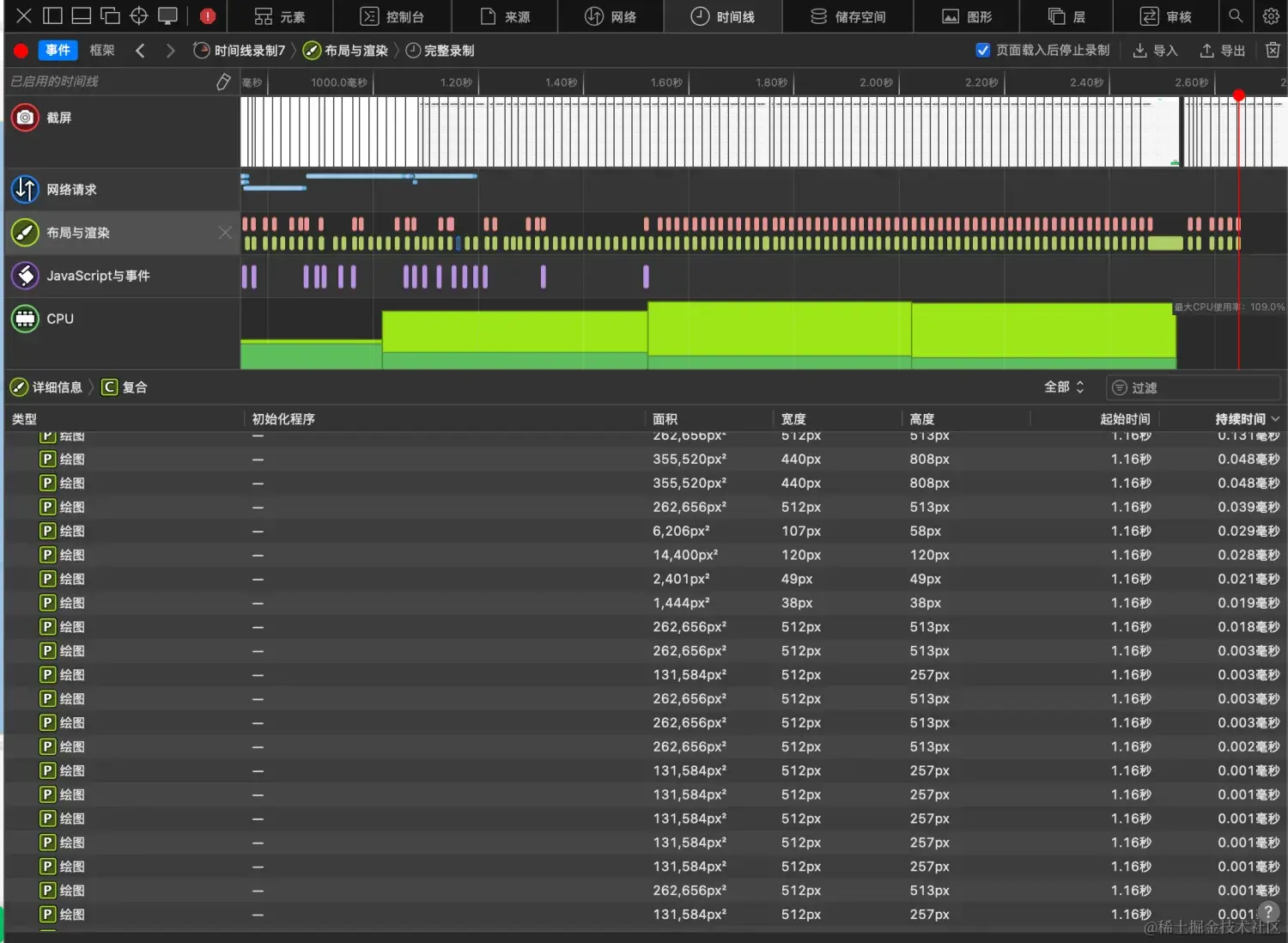Select the row with area 1,444px²
This screenshot has width=1288, height=943.
[x=644, y=604]
